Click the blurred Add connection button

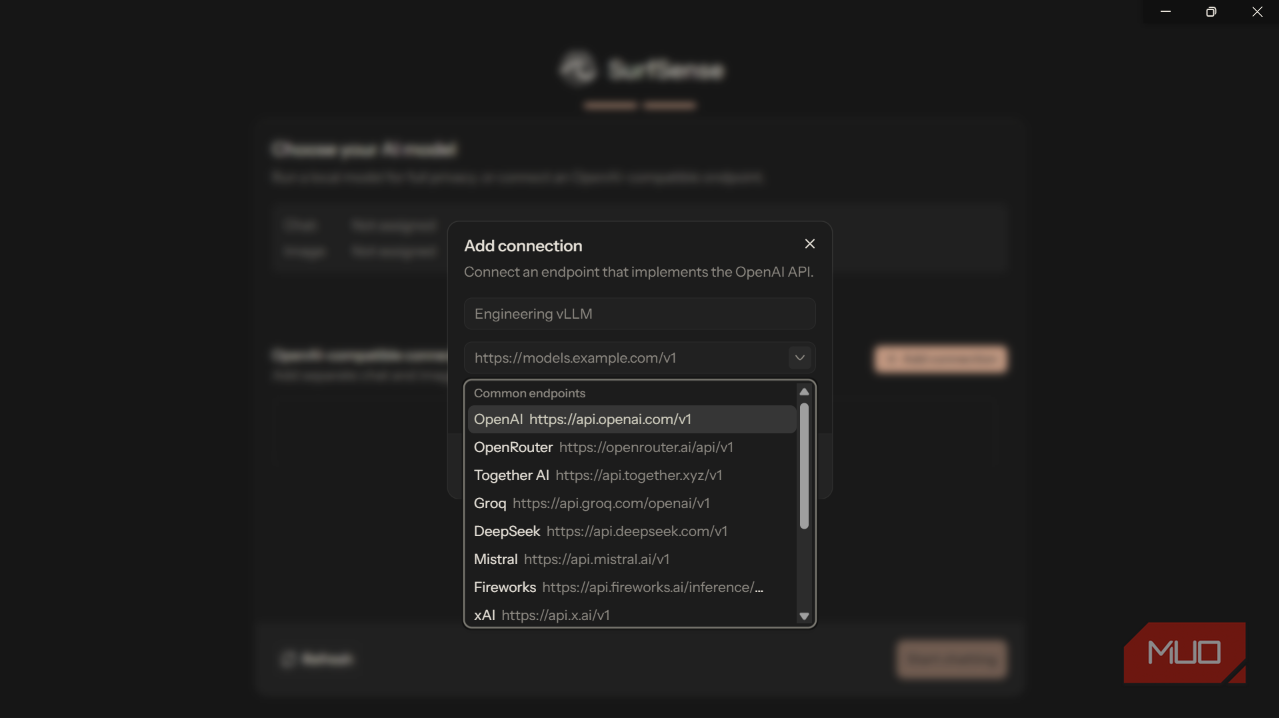[x=941, y=359]
